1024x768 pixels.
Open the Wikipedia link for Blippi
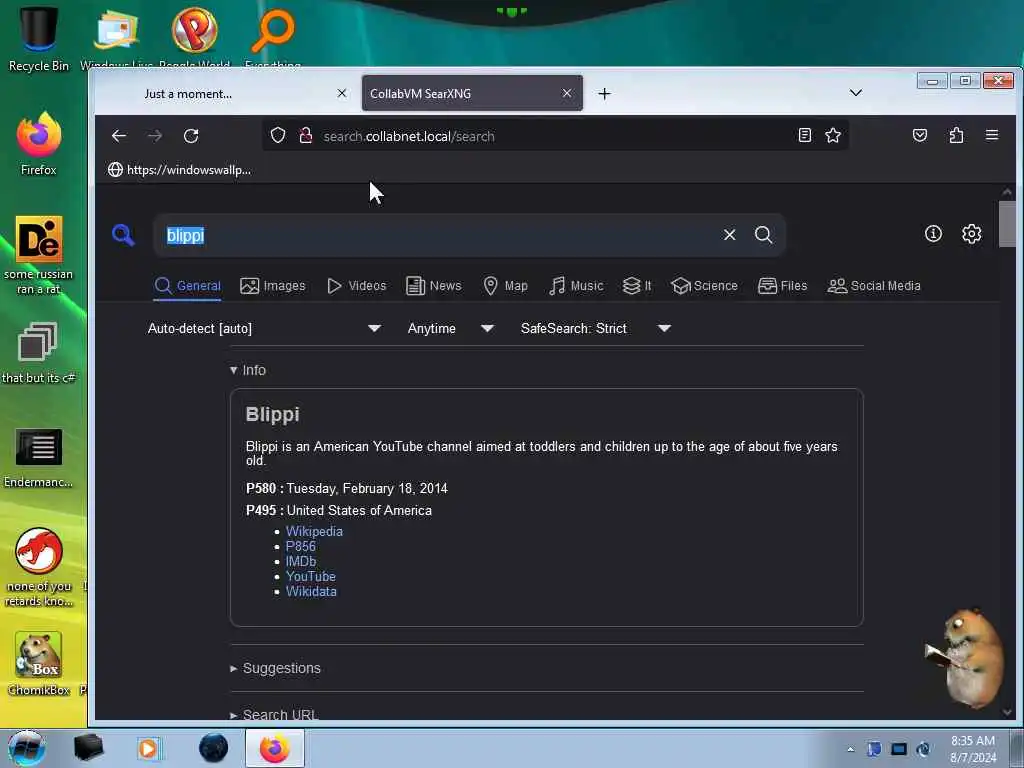coord(314,532)
